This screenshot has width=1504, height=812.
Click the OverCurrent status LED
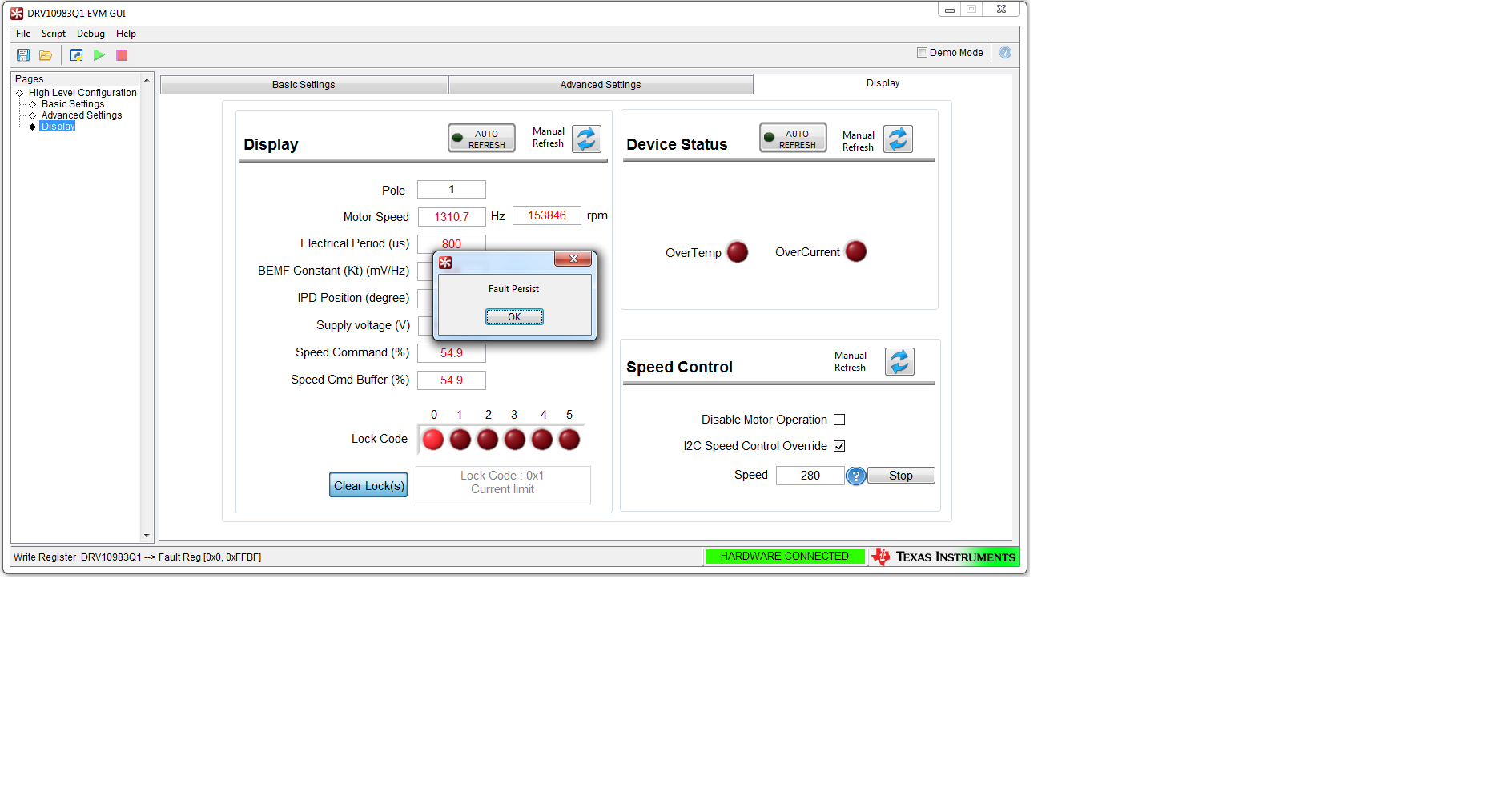tap(856, 251)
